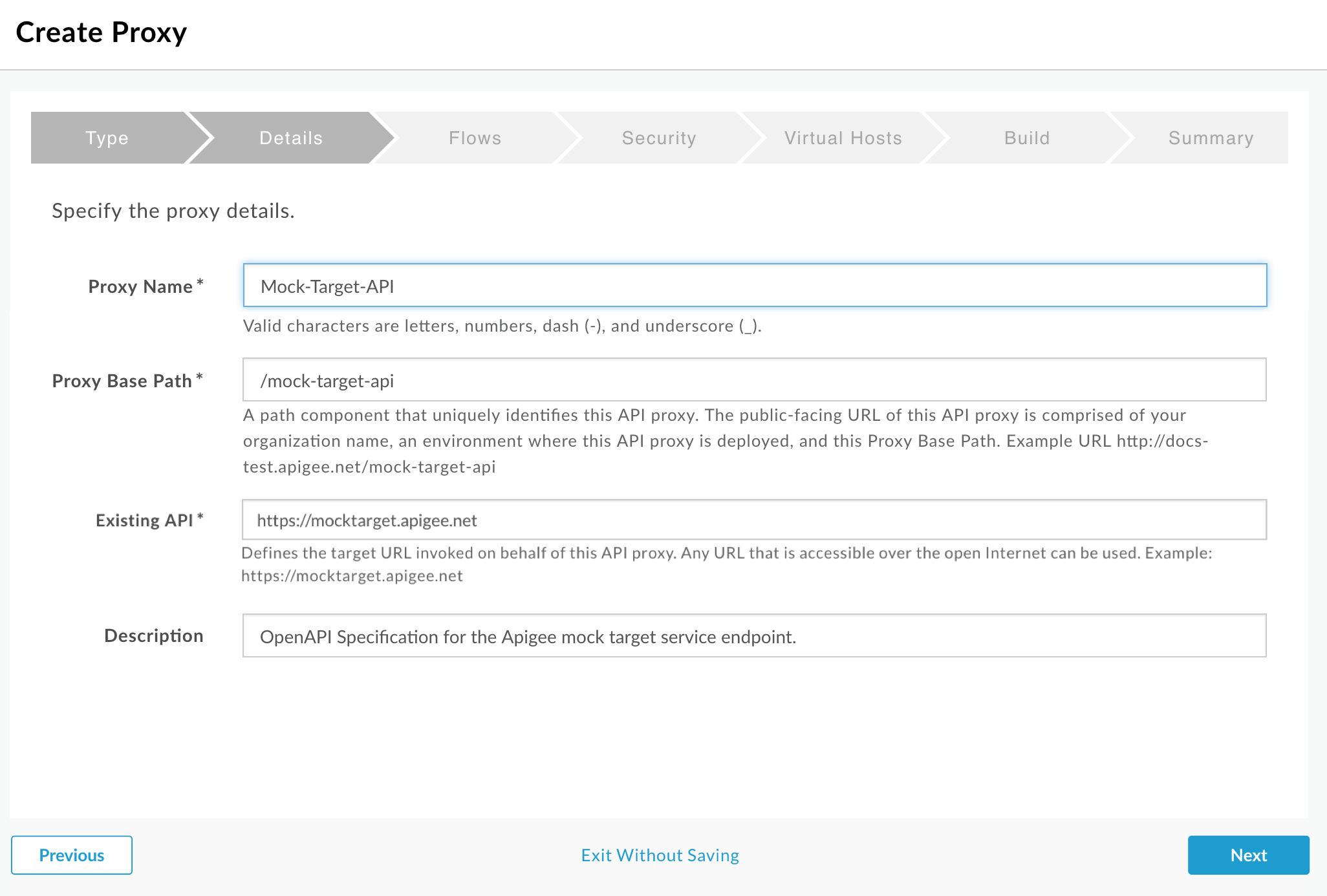
Task: Click the Next button to proceed
Action: coord(1249,854)
